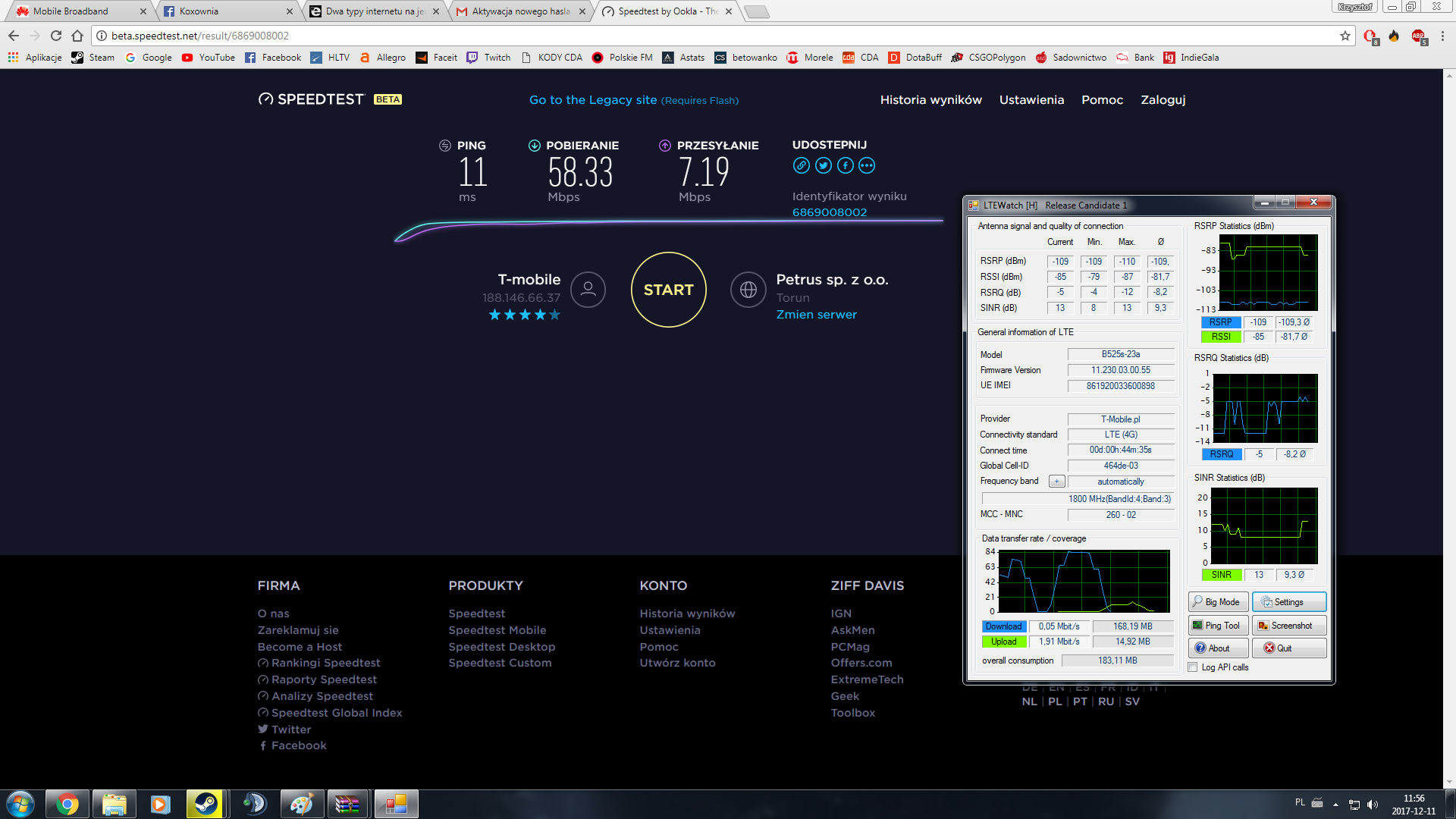Expand the Frequency band selector button

pos(1056,482)
